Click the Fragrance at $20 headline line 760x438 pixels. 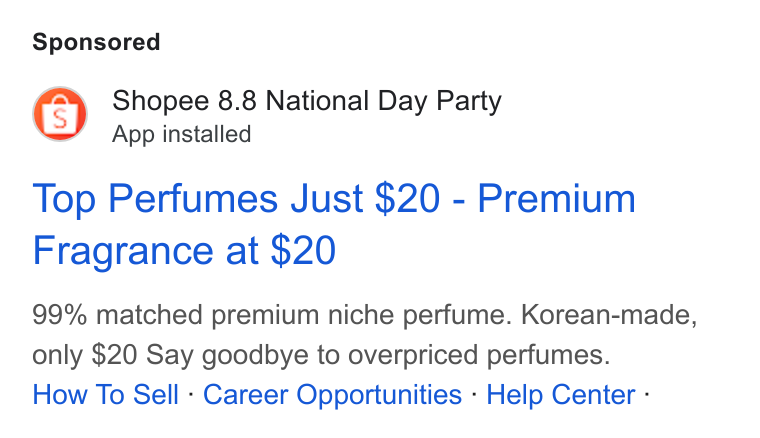[x=184, y=250]
